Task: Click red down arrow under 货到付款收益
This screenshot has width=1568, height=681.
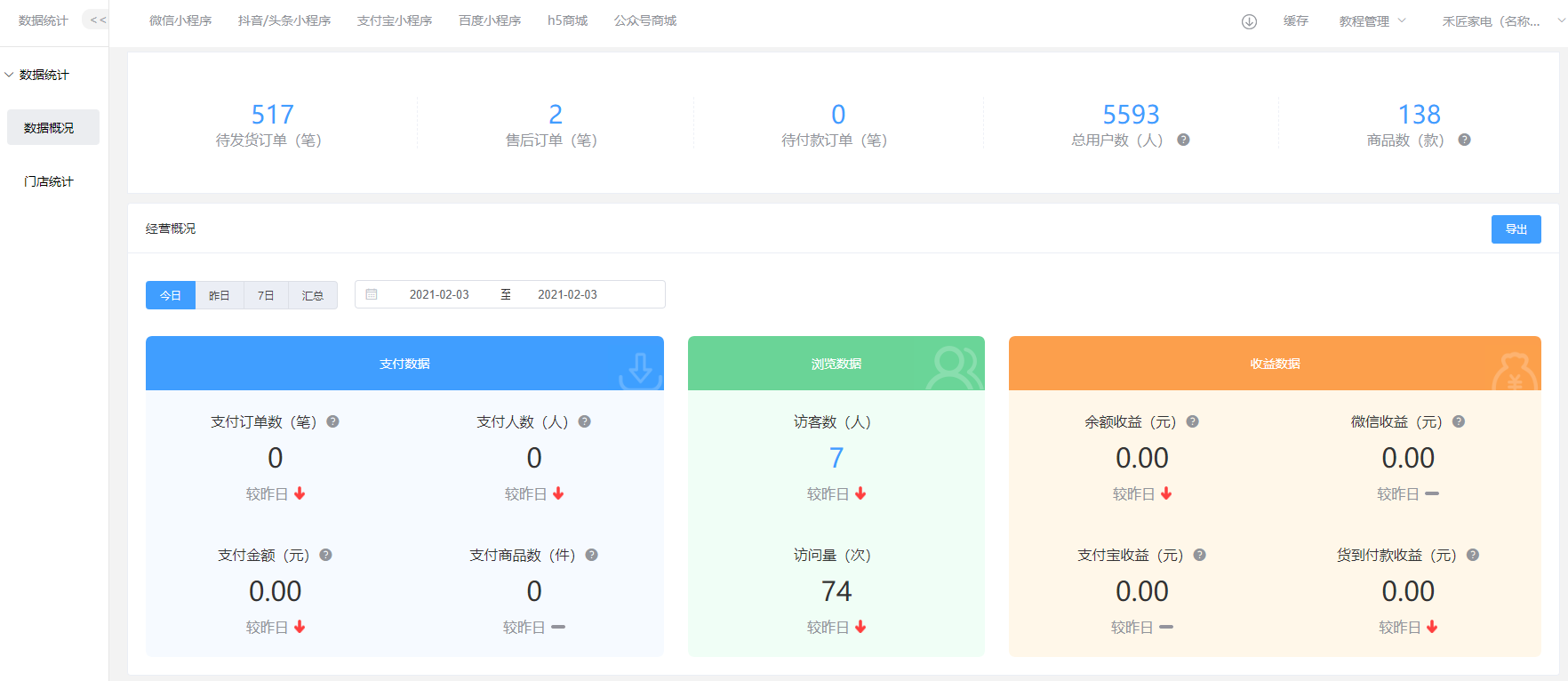Action: tap(1432, 627)
